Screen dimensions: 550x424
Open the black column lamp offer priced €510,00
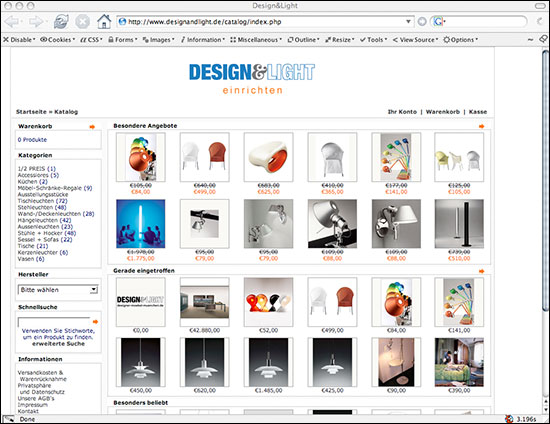[459, 224]
